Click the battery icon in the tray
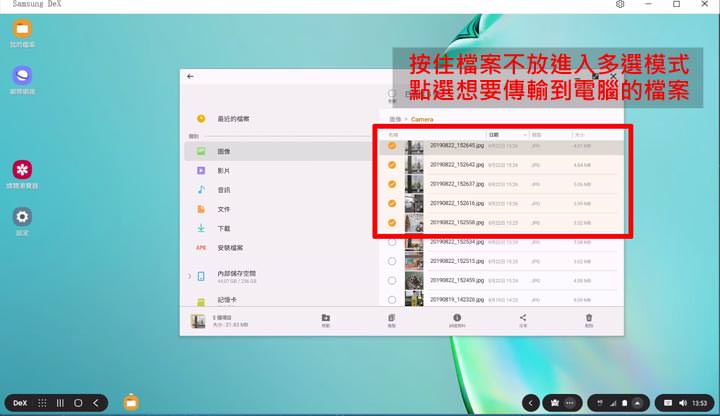Screen dimensions: 720x416 (x=624, y=403)
